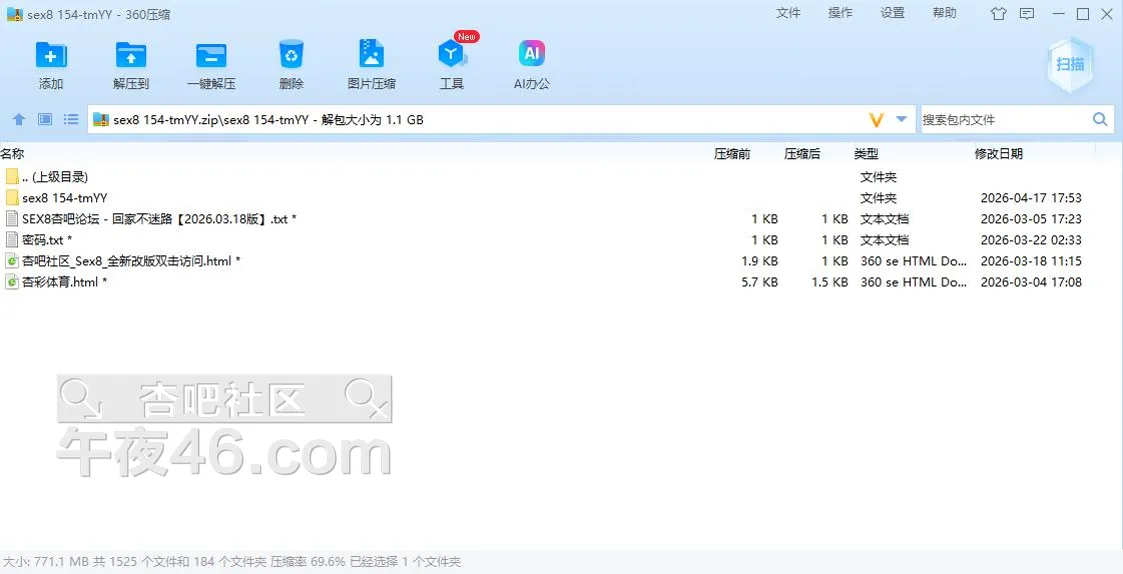This screenshot has height=574, width=1123.
Task: Switch to the detailed list view
Action: (x=71, y=120)
